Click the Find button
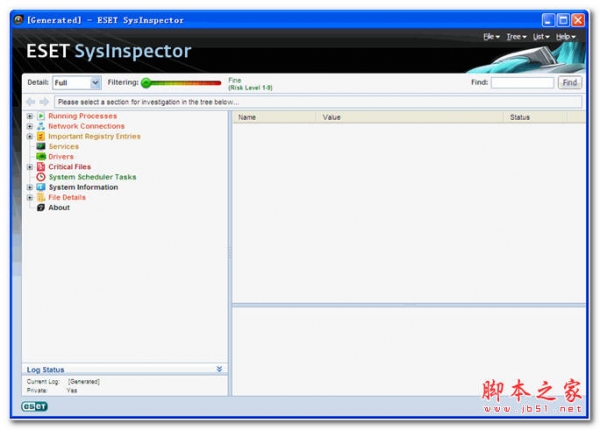 tap(570, 83)
